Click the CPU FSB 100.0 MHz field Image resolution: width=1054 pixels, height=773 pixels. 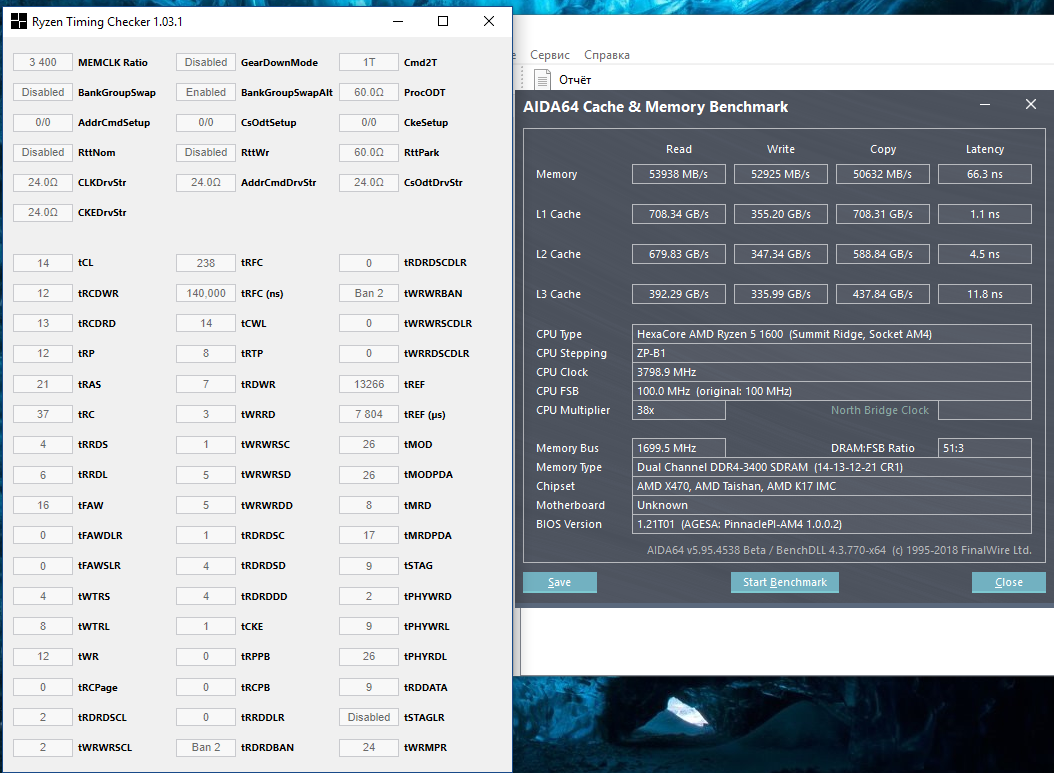point(832,391)
